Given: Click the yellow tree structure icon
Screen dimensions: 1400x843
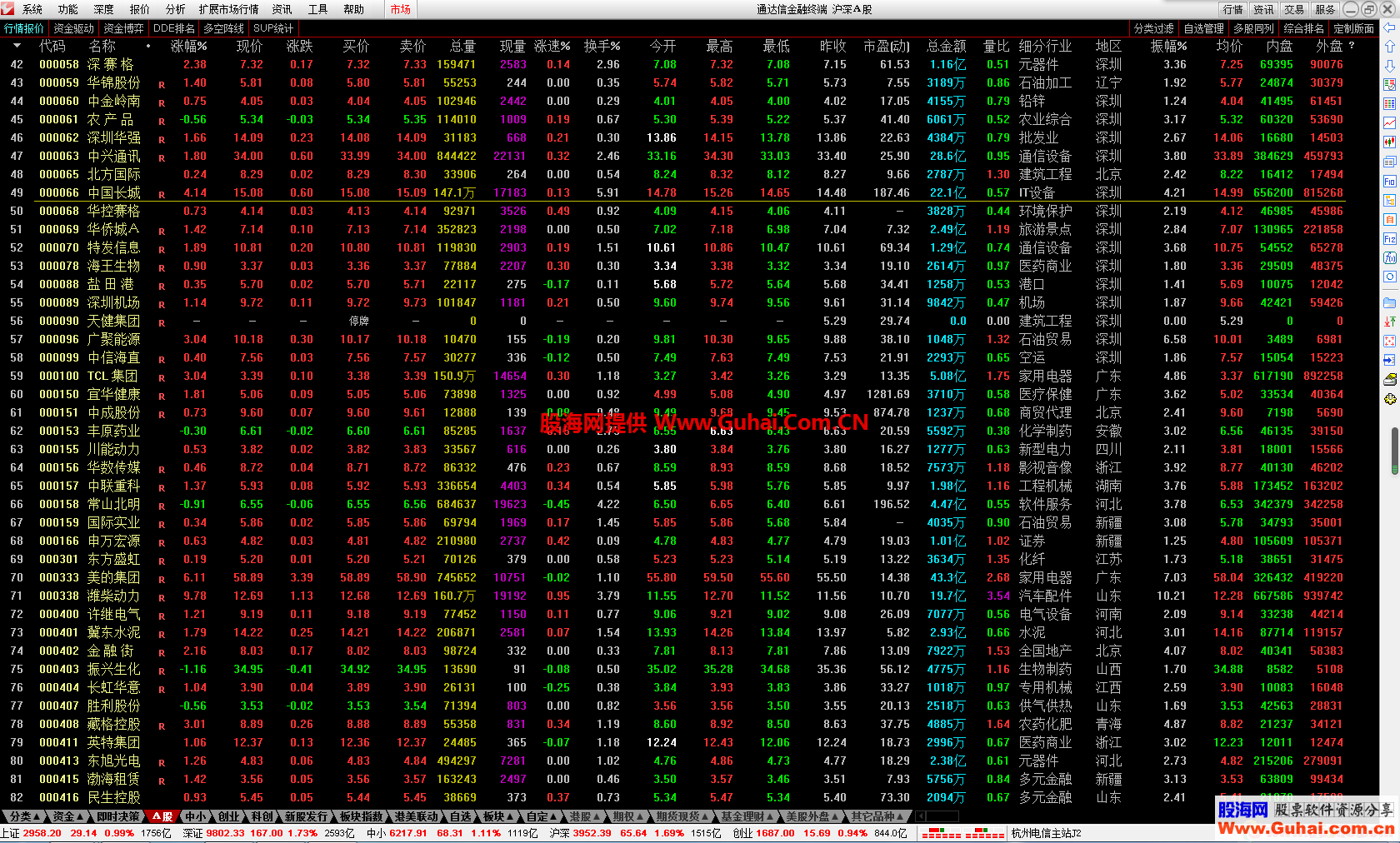Looking at the screenshot, I should coord(1389,200).
